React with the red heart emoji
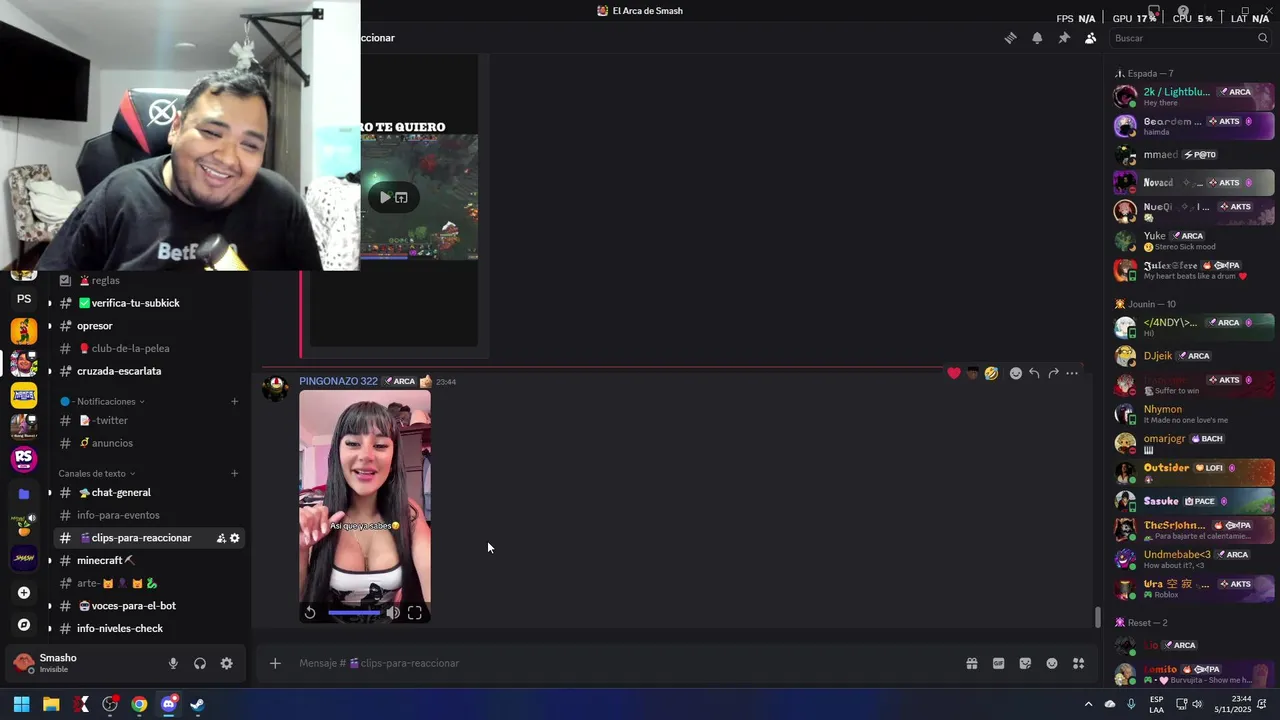Viewport: 1280px width, 720px height. pos(954,373)
